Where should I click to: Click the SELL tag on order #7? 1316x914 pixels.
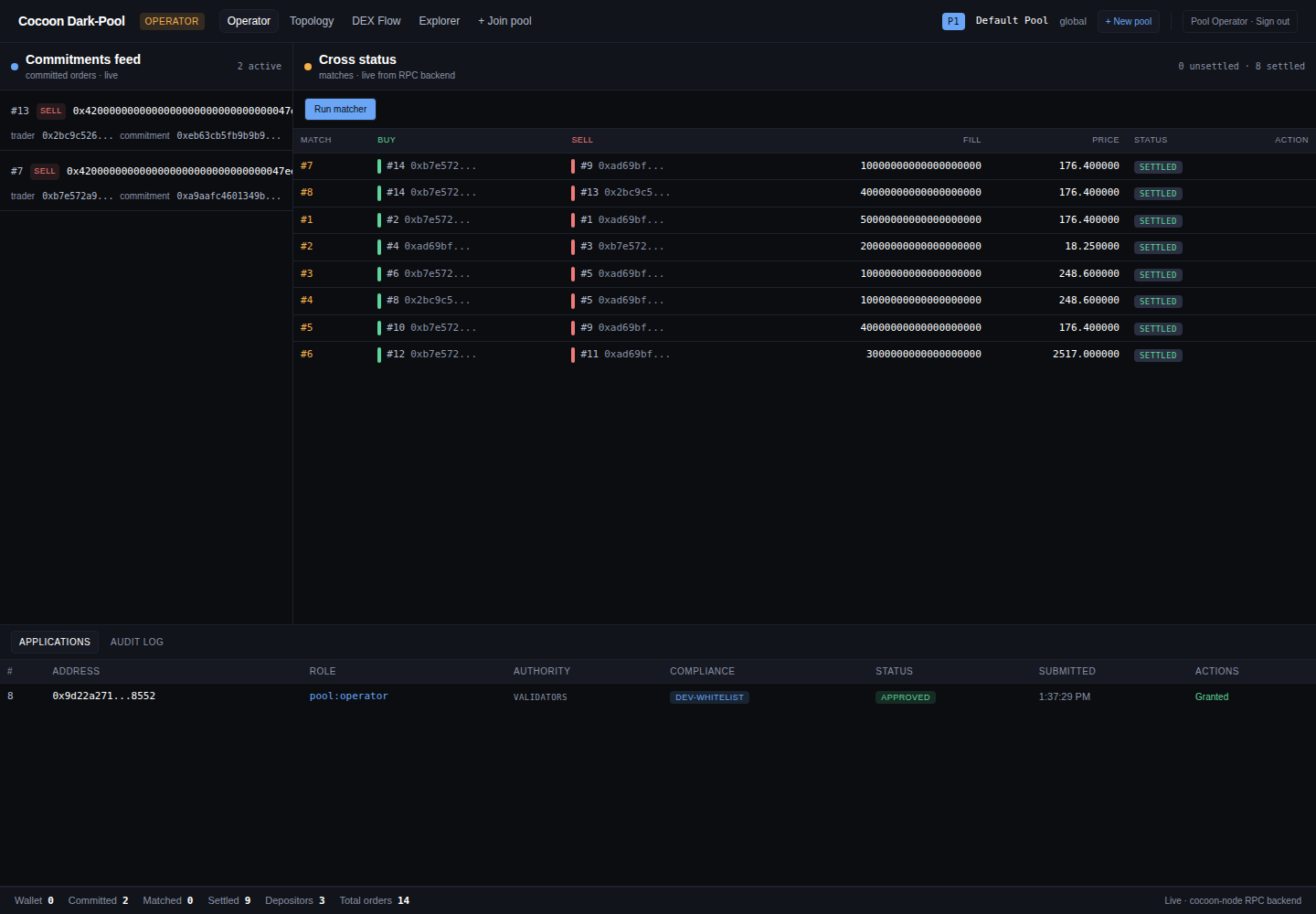(45, 171)
